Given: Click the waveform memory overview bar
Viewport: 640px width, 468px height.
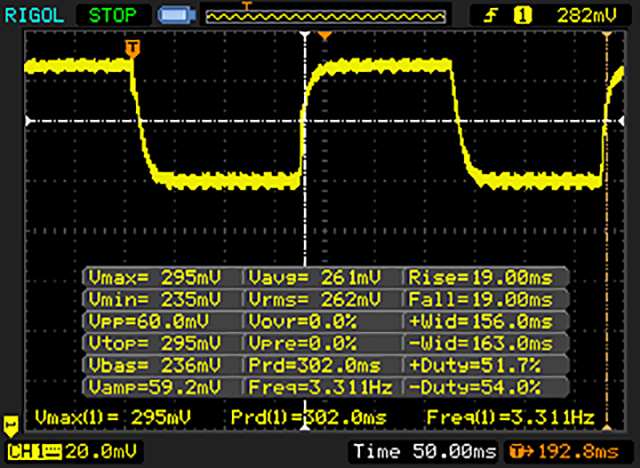Looking at the screenshot, I should click(x=326, y=16).
